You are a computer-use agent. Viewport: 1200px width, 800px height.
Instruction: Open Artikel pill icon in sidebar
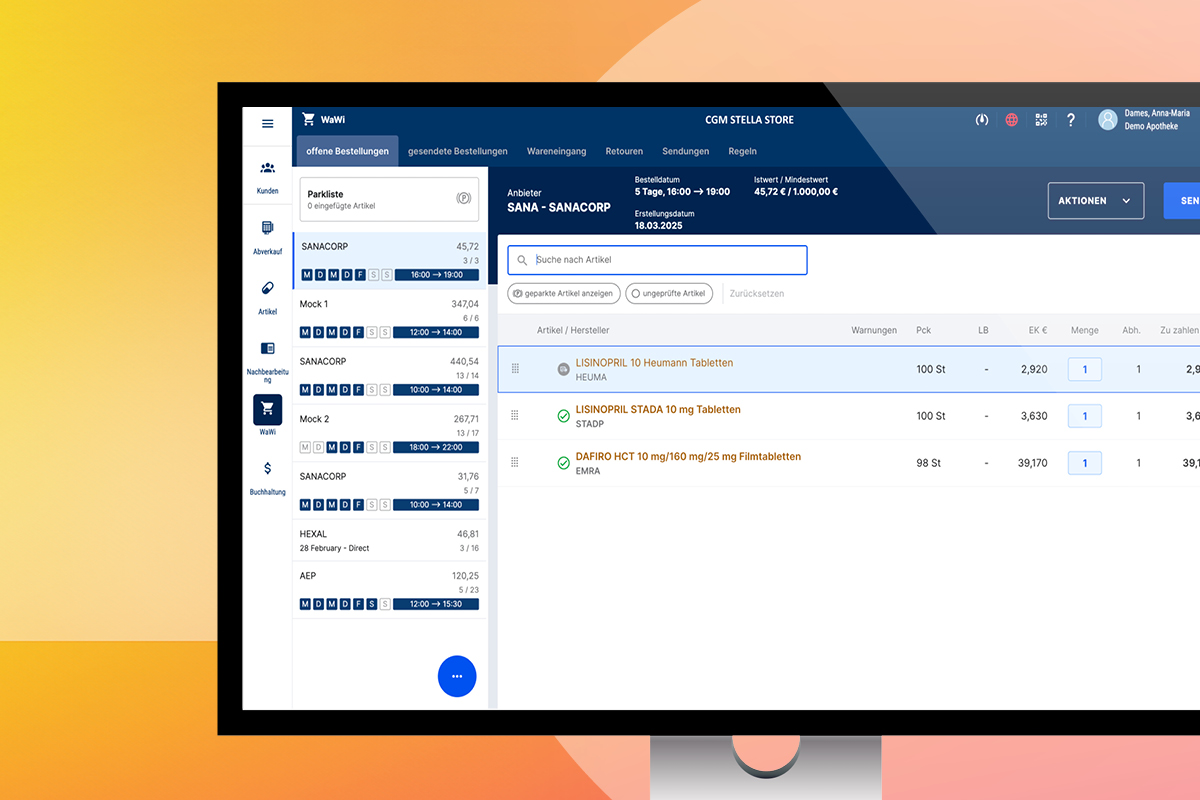click(267, 288)
